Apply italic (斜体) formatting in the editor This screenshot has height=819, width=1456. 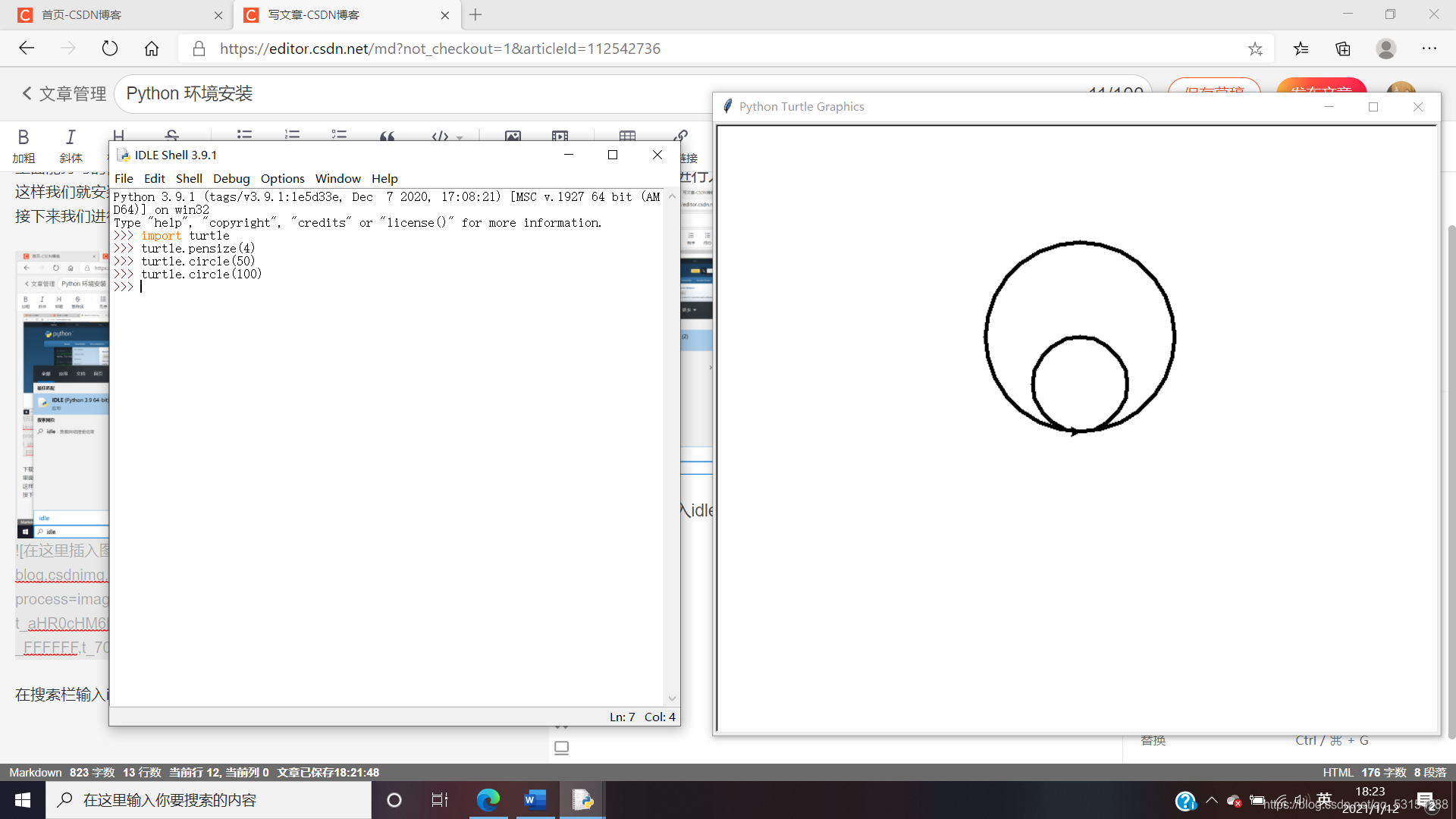click(71, 146)
